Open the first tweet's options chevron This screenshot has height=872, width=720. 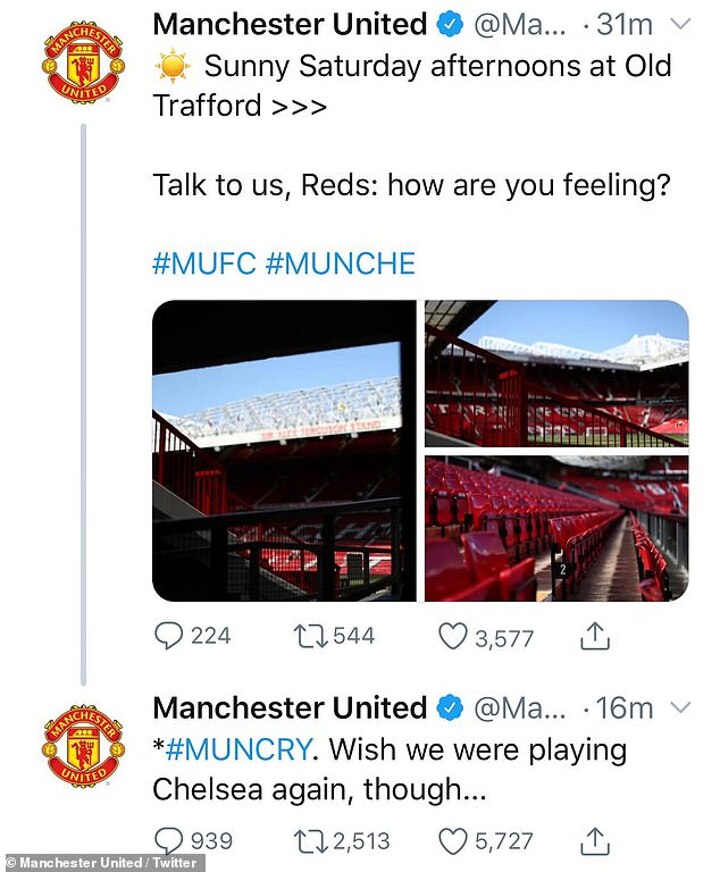tap(680, 24)
